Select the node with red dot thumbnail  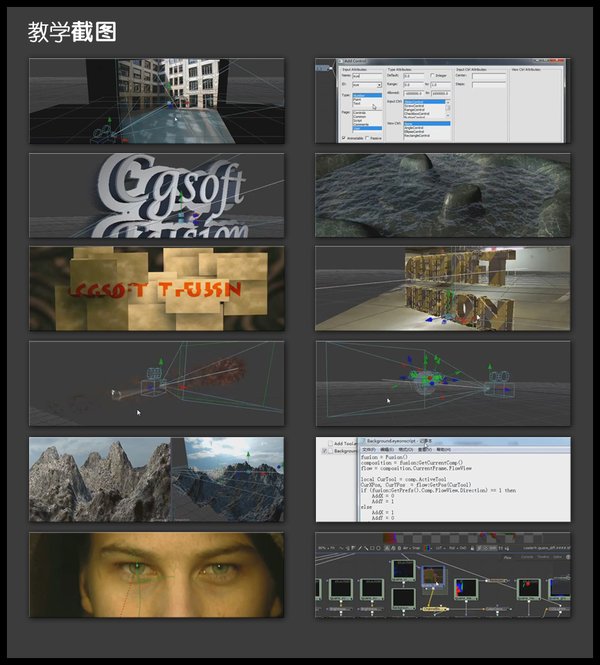click(x=529, y=590)
